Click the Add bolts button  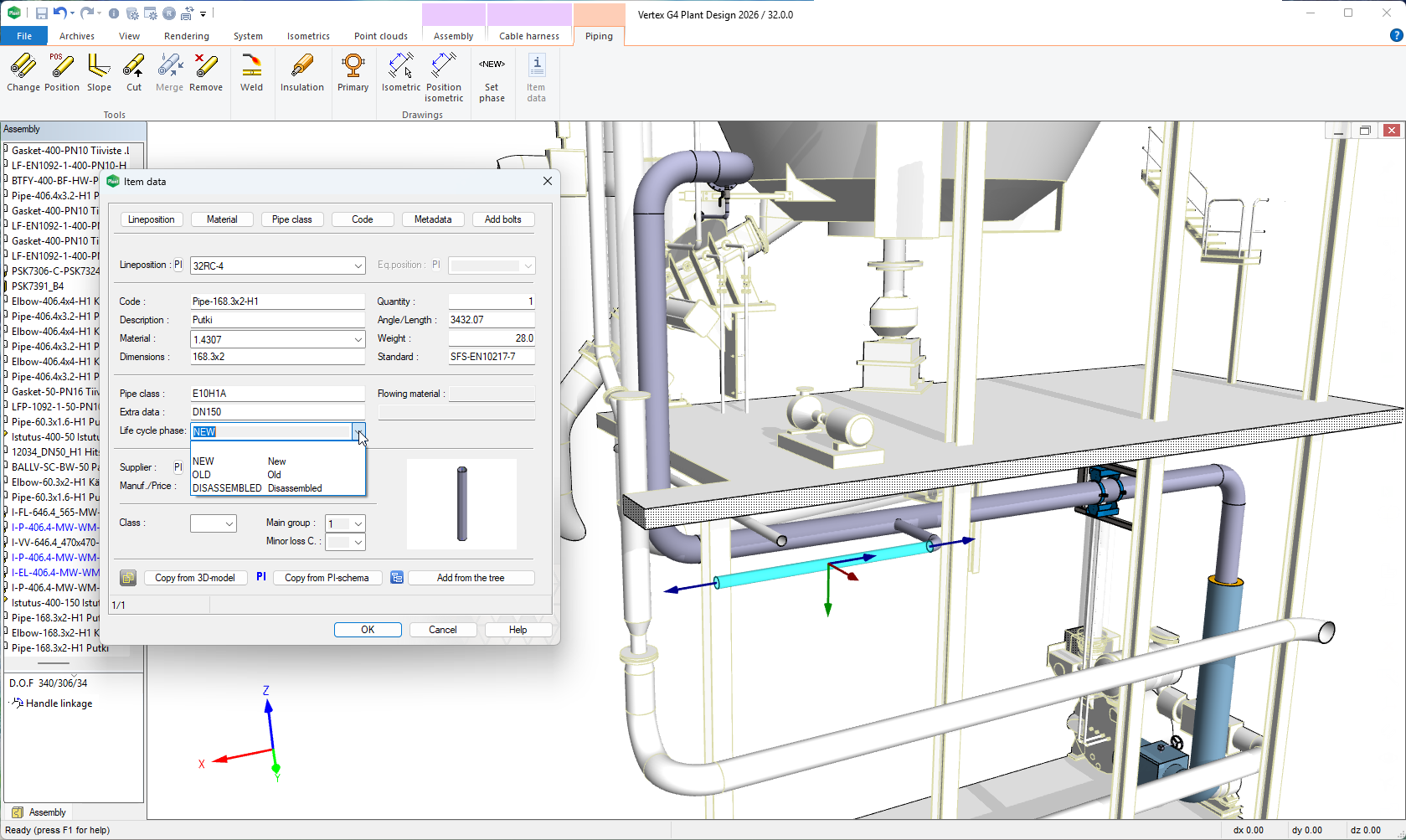click(502, 219)
